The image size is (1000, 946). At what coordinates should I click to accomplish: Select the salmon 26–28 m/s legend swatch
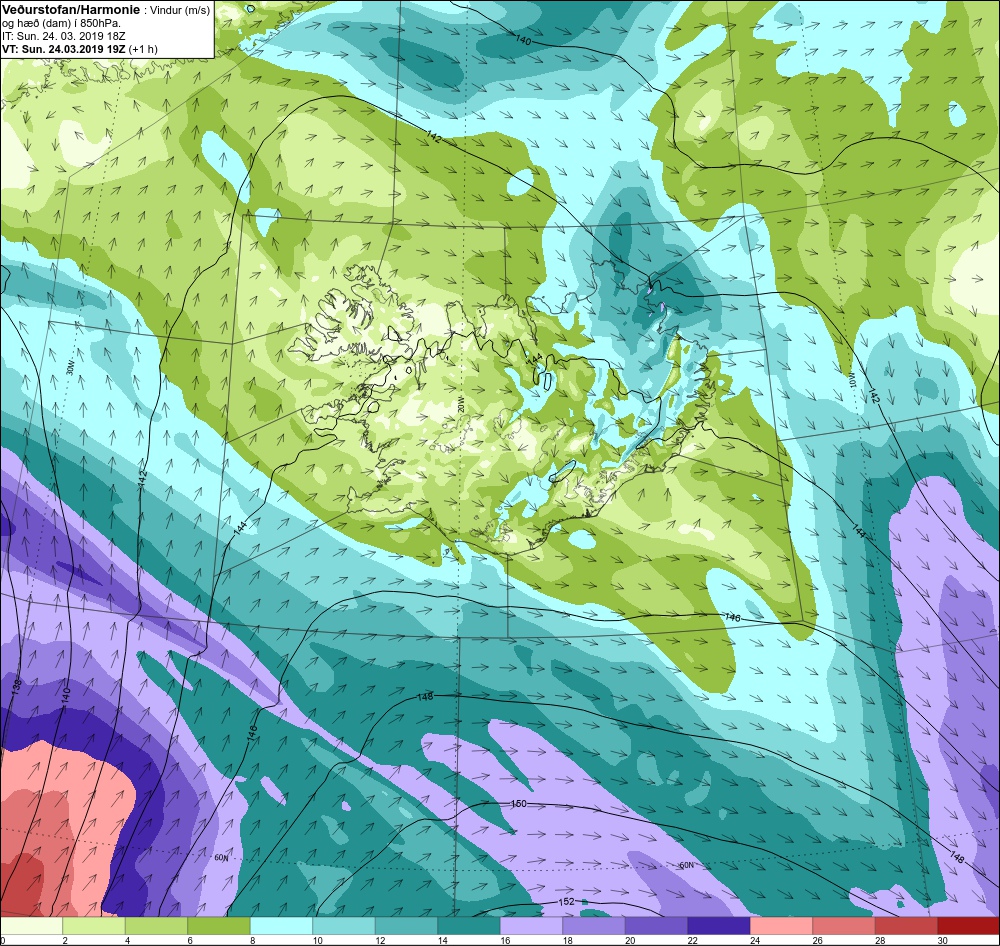[844, 926]
